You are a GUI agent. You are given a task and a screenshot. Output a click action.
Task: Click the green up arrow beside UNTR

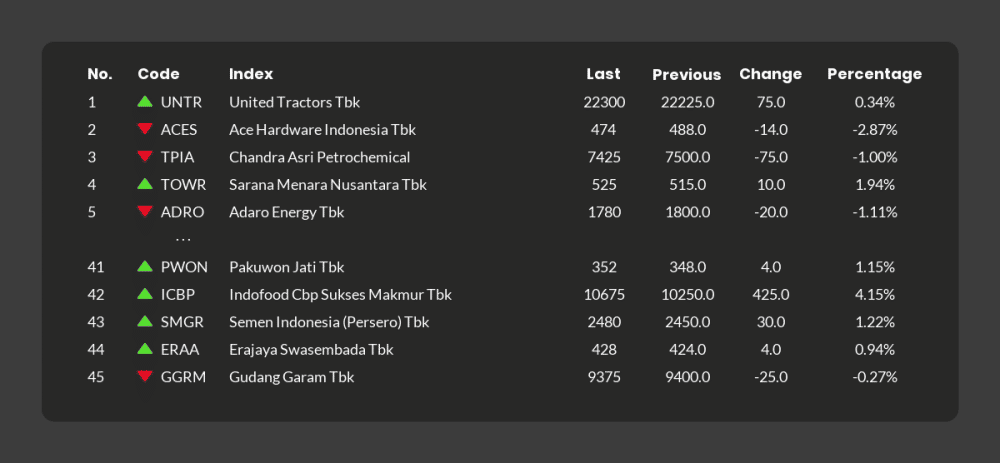click(145, 101)
